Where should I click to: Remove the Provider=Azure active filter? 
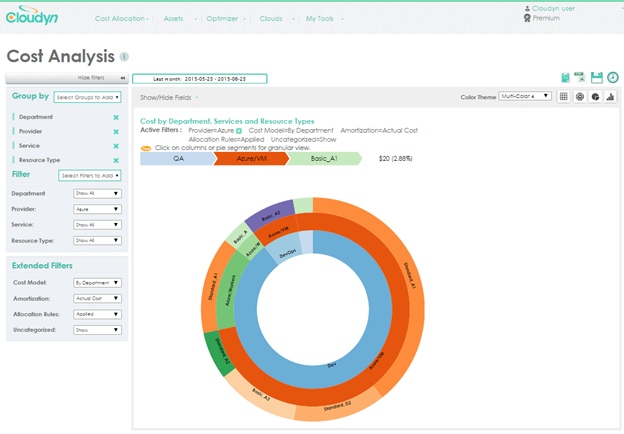point(239,131)
